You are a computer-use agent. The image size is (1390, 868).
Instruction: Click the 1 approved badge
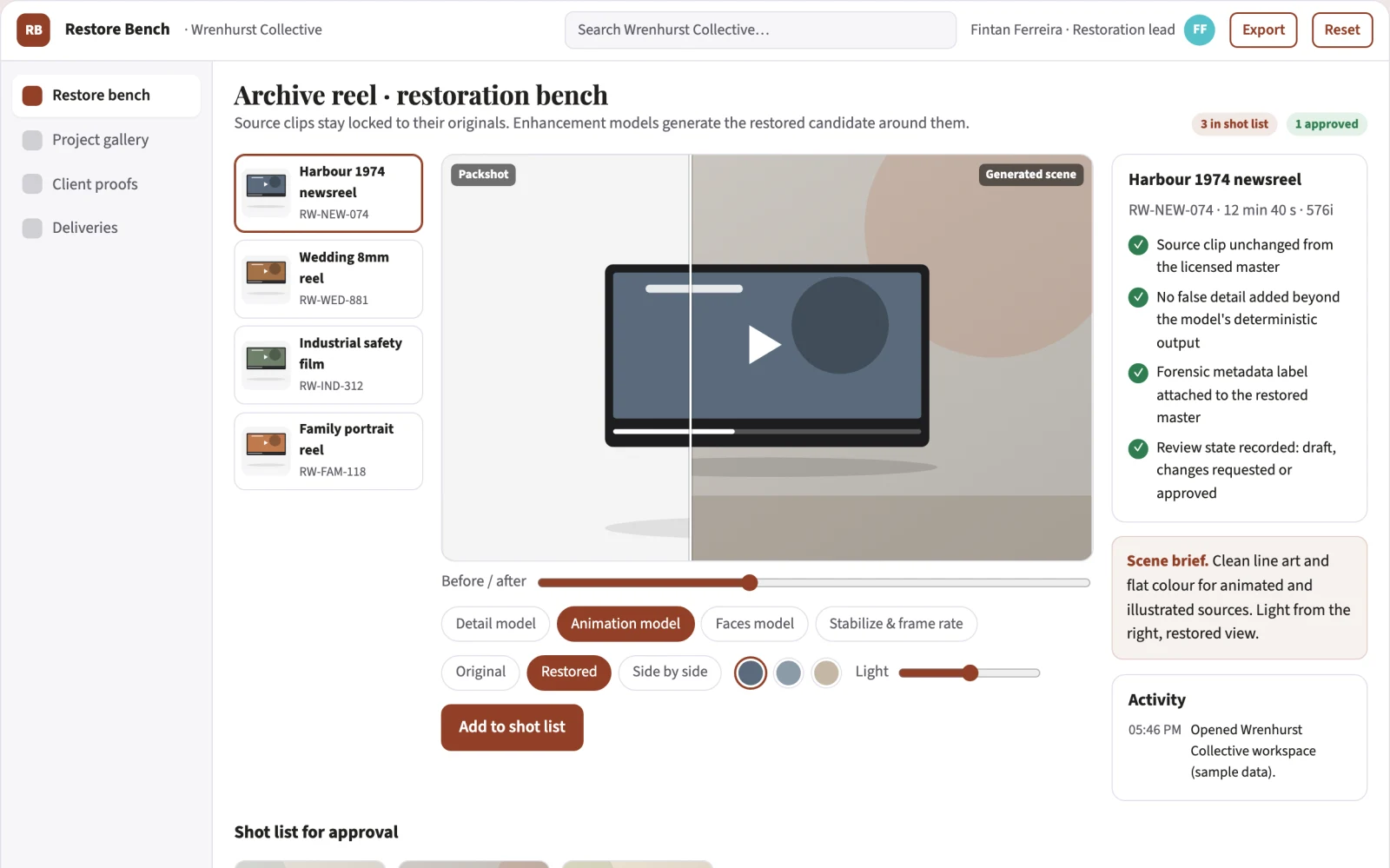click(1327, 124)
